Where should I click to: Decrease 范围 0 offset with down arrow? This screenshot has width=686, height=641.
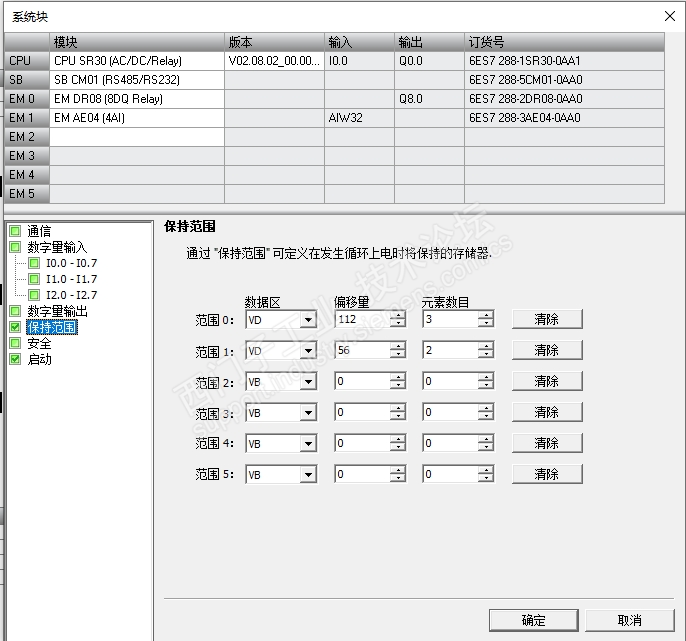pos(398,324)
